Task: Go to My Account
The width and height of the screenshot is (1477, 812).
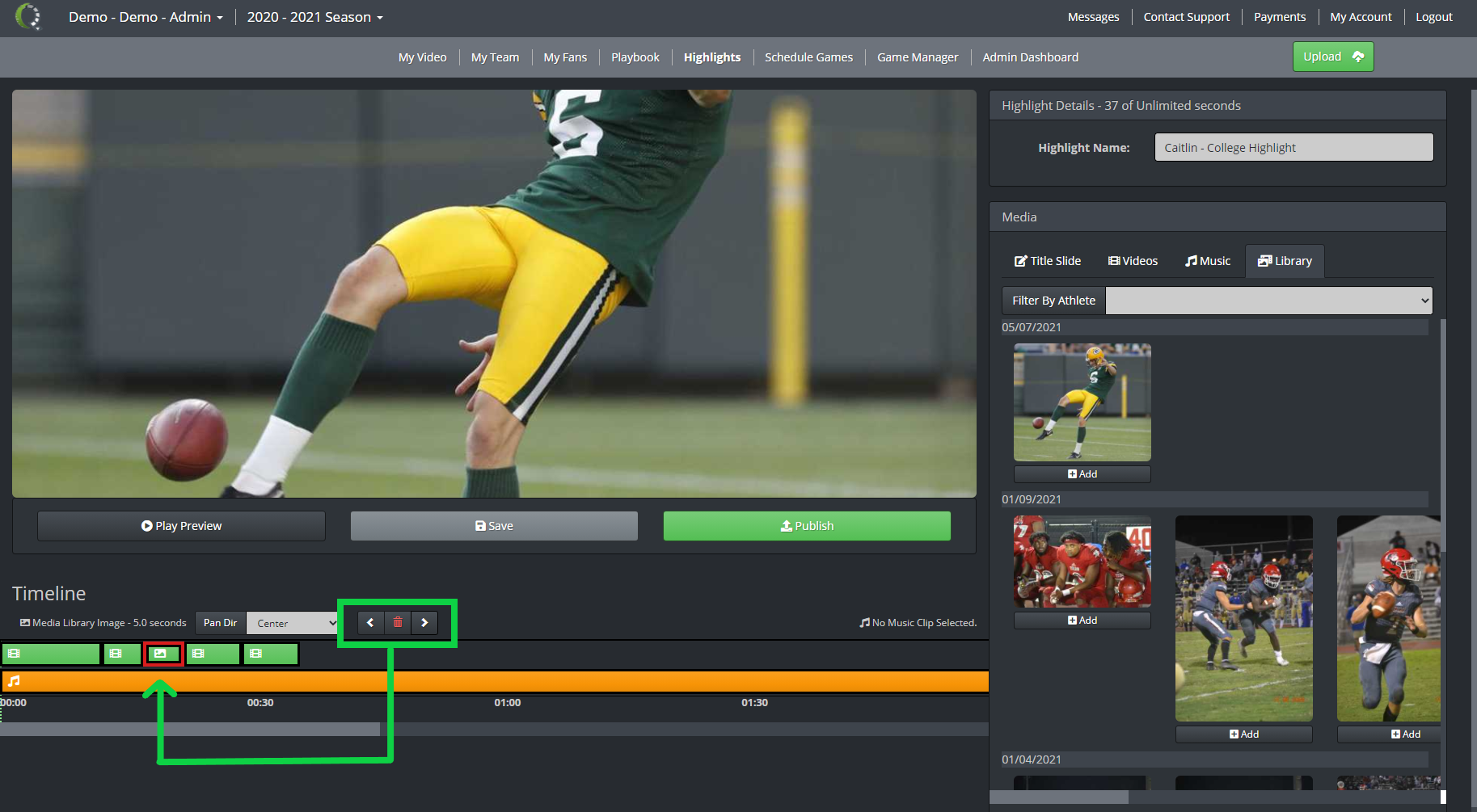Action: [x=1361, y=17]
